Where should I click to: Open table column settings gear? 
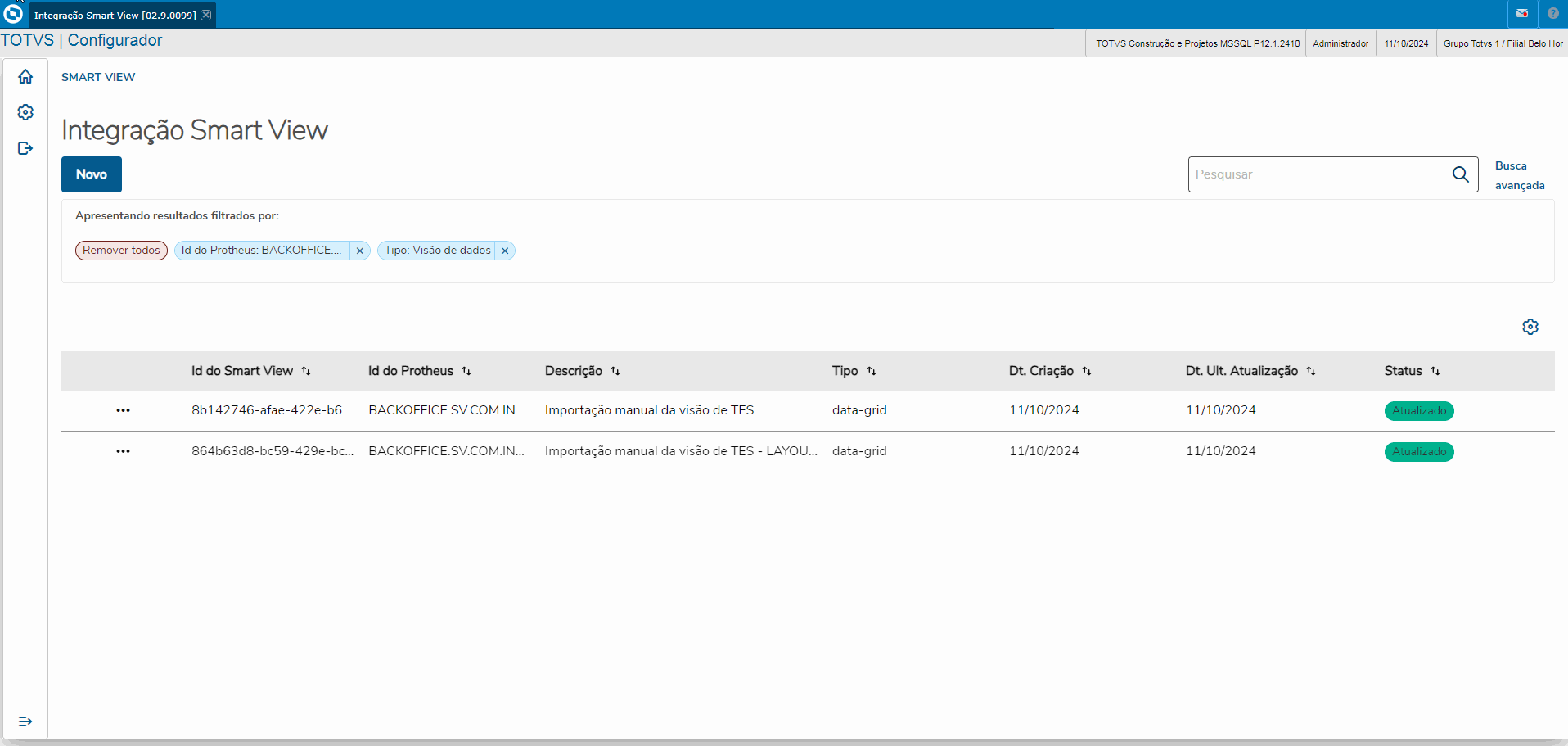(x=1530, y=327)
